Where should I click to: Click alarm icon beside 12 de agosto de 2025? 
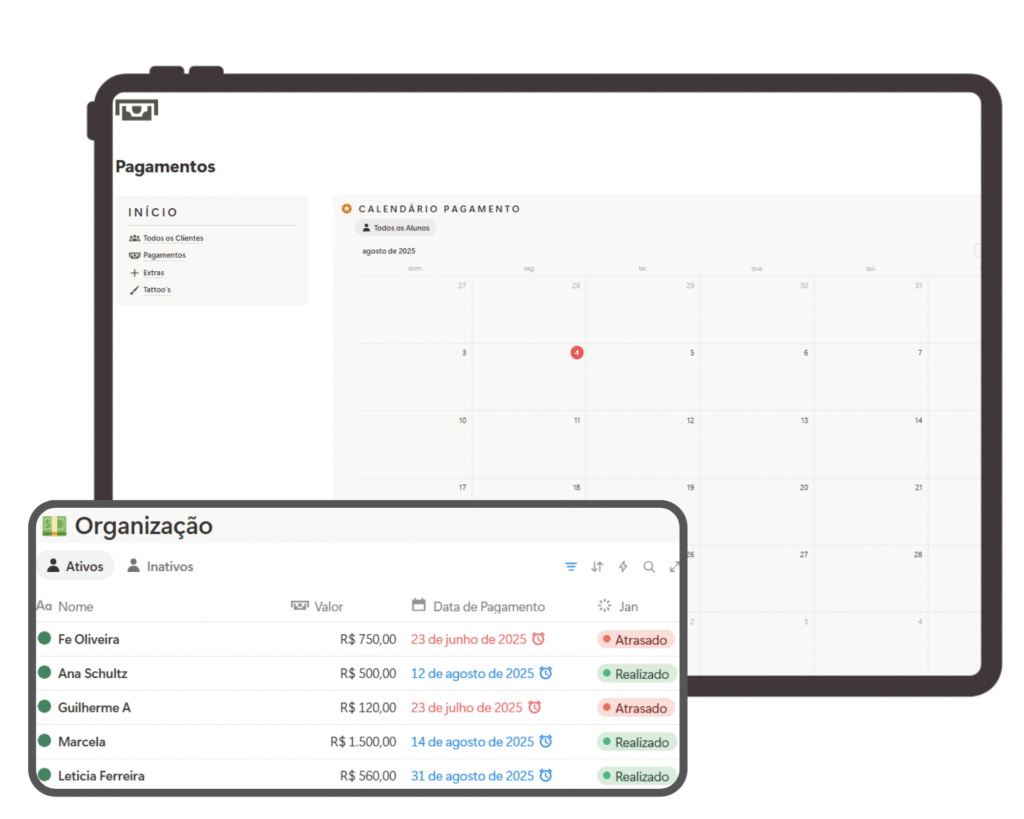546,673
